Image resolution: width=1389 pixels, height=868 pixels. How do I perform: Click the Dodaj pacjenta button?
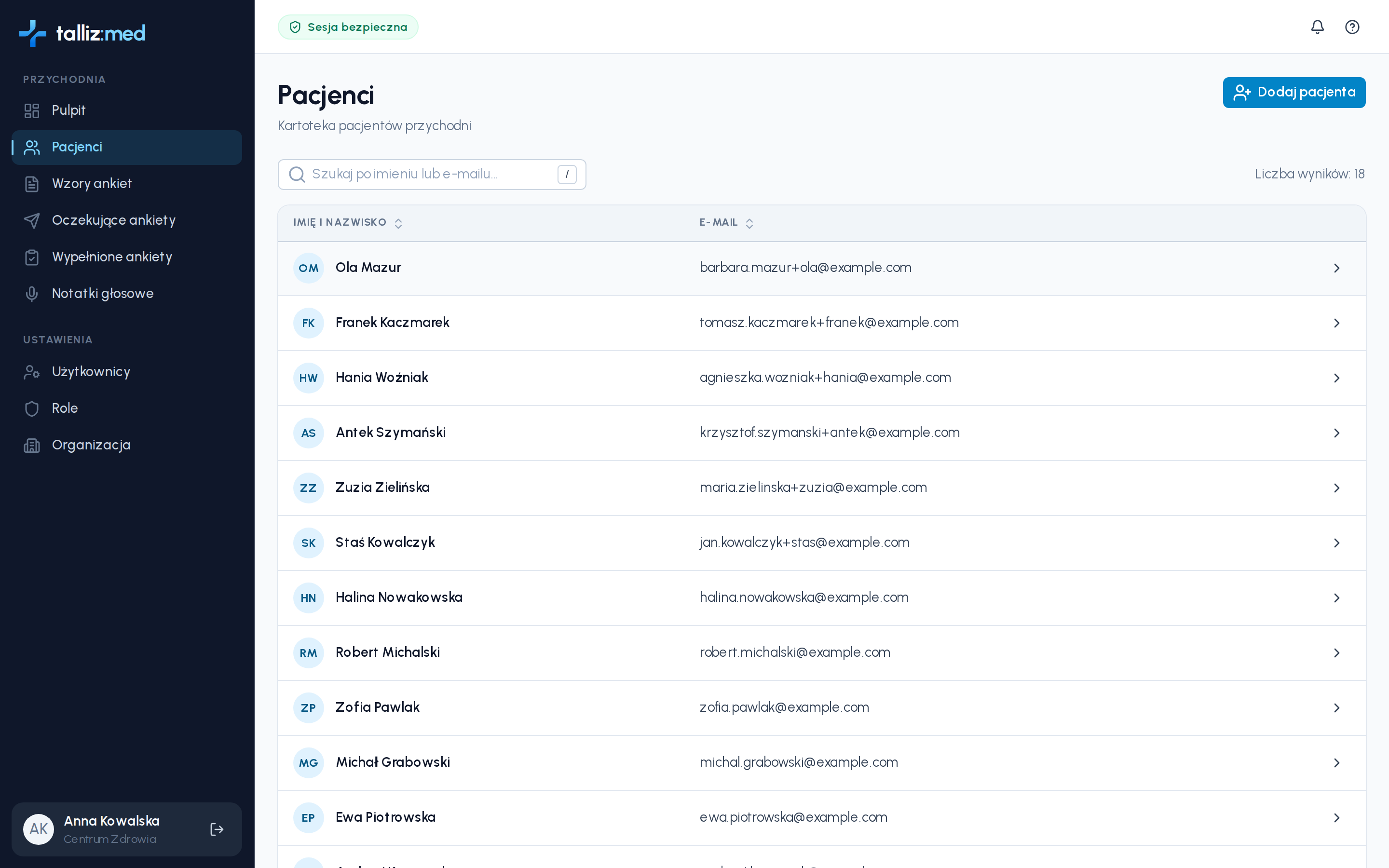pyautogui.click(x=1294, y=93)
